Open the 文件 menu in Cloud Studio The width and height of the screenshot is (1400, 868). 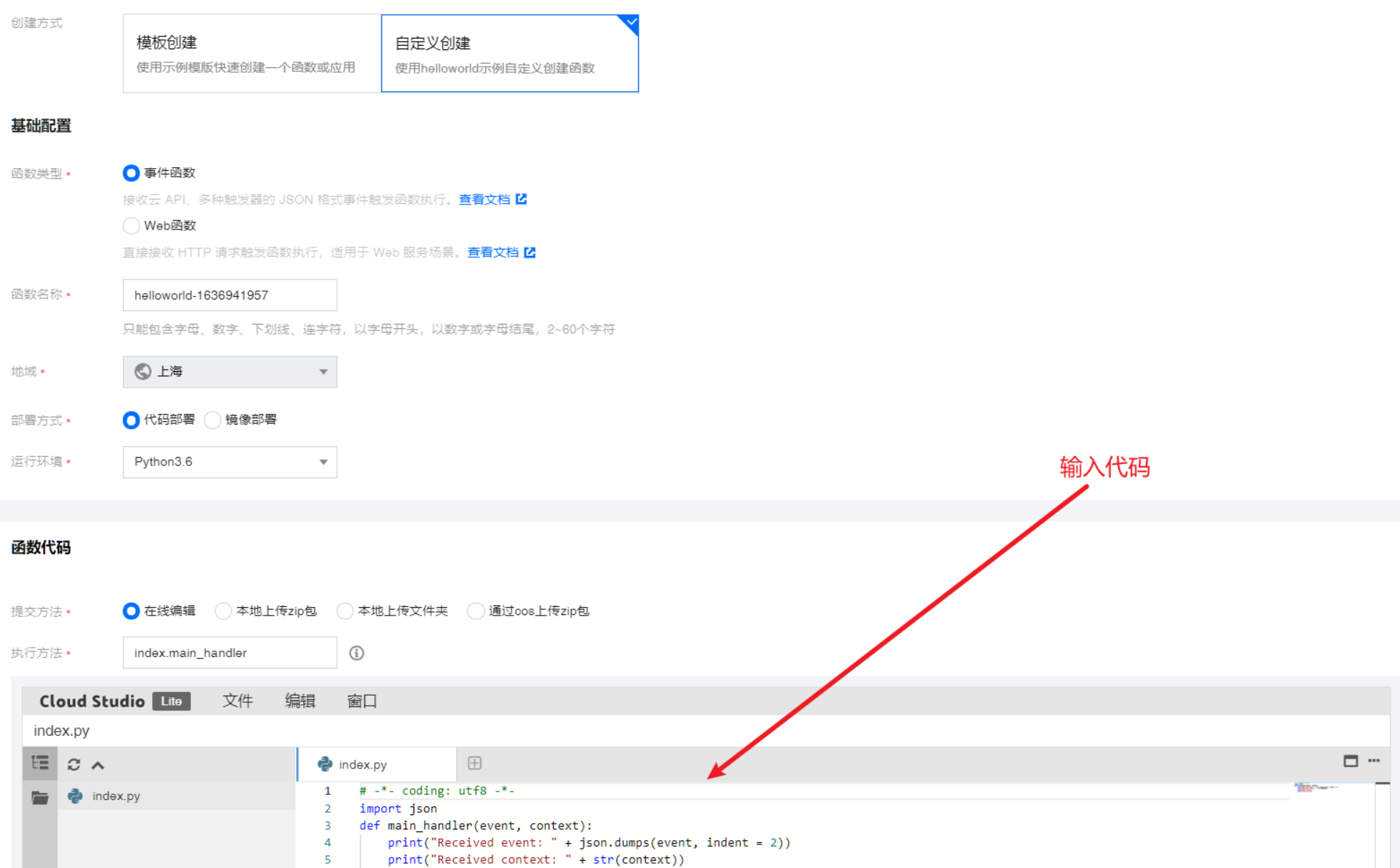click(238, 701)
